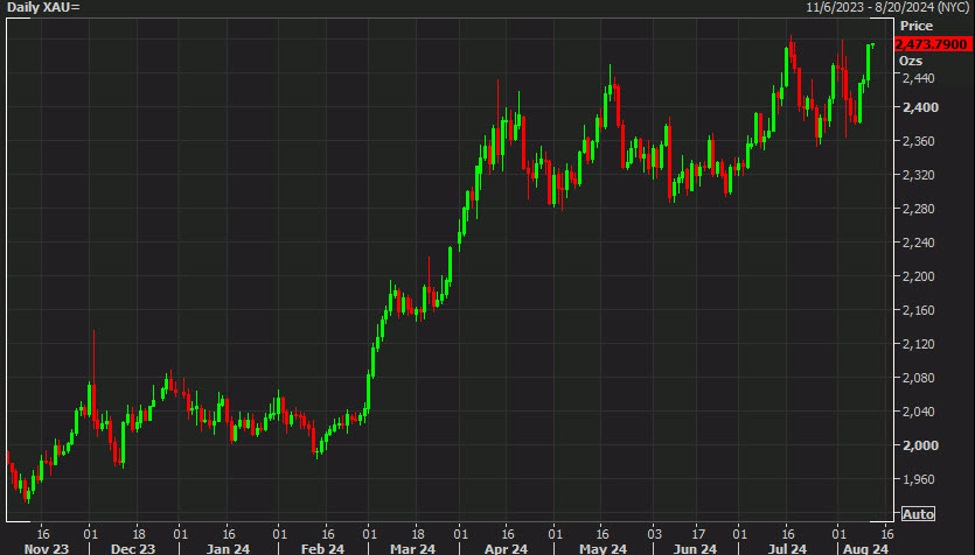
Task: Click the 2,040 price axis label
Action: (920, 411)
